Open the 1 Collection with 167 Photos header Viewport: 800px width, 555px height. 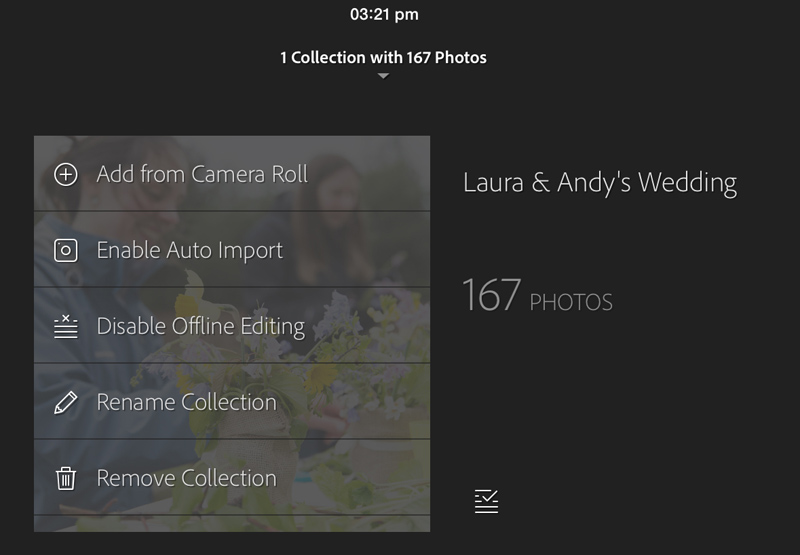click(x=383, y=58)
